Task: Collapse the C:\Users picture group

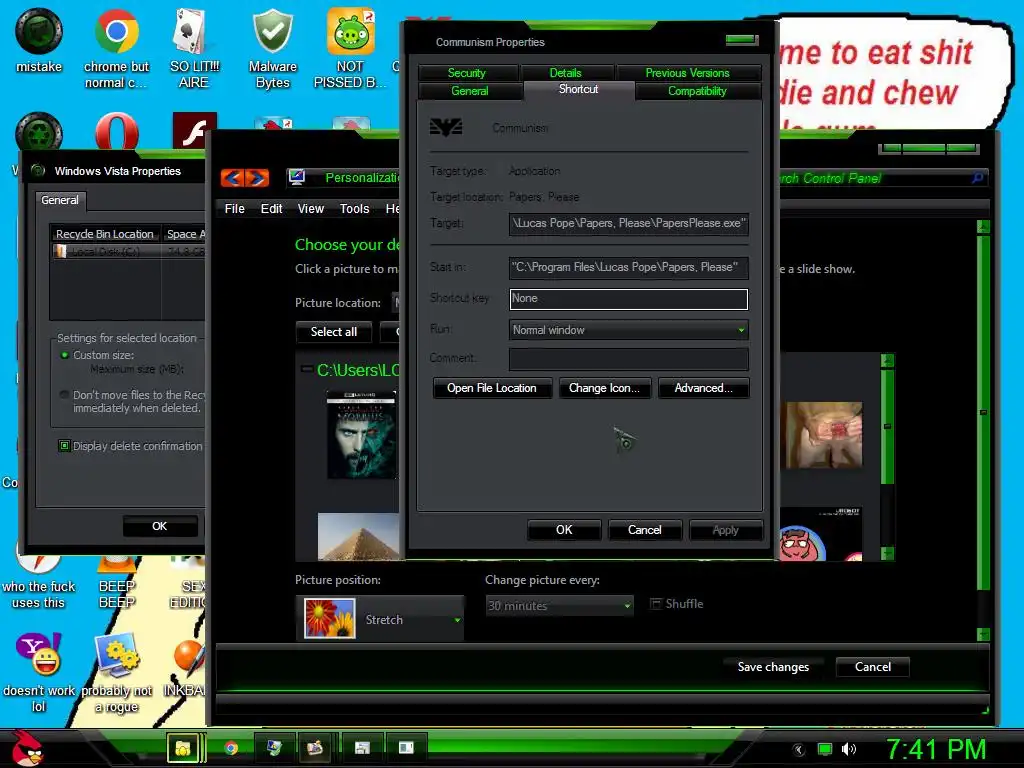Action: tap(306, 369)
